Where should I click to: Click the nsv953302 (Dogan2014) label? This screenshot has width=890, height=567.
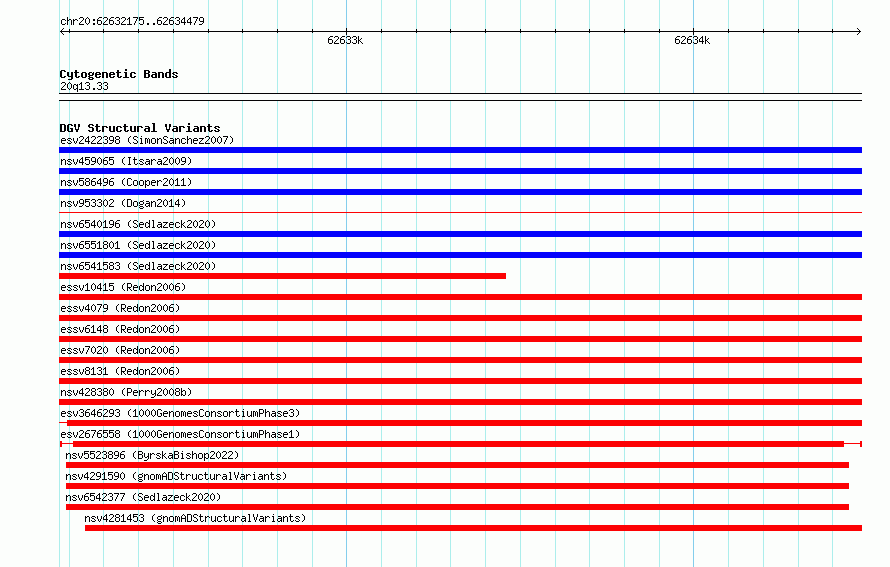[123, 203]
